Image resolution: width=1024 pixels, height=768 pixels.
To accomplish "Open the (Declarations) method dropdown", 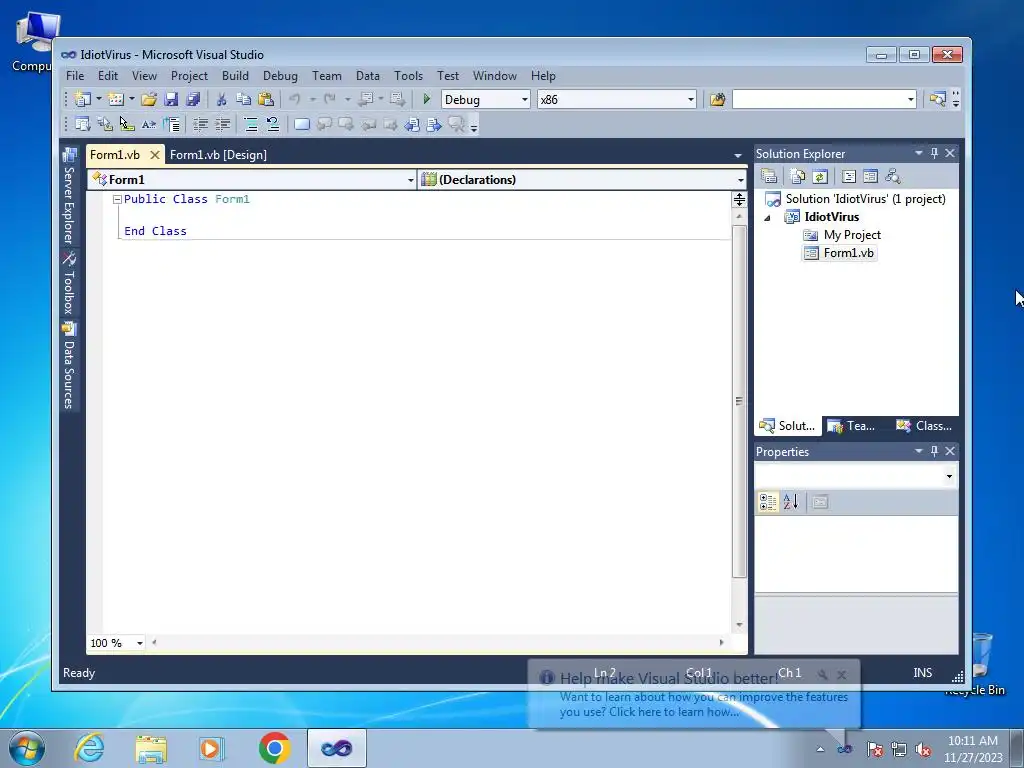I will 741,180.
